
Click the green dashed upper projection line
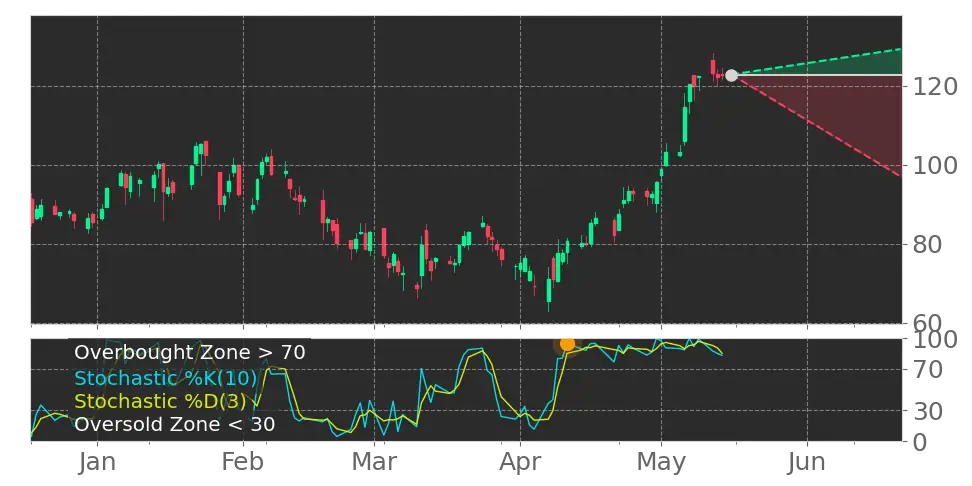[x=818, y=61]
